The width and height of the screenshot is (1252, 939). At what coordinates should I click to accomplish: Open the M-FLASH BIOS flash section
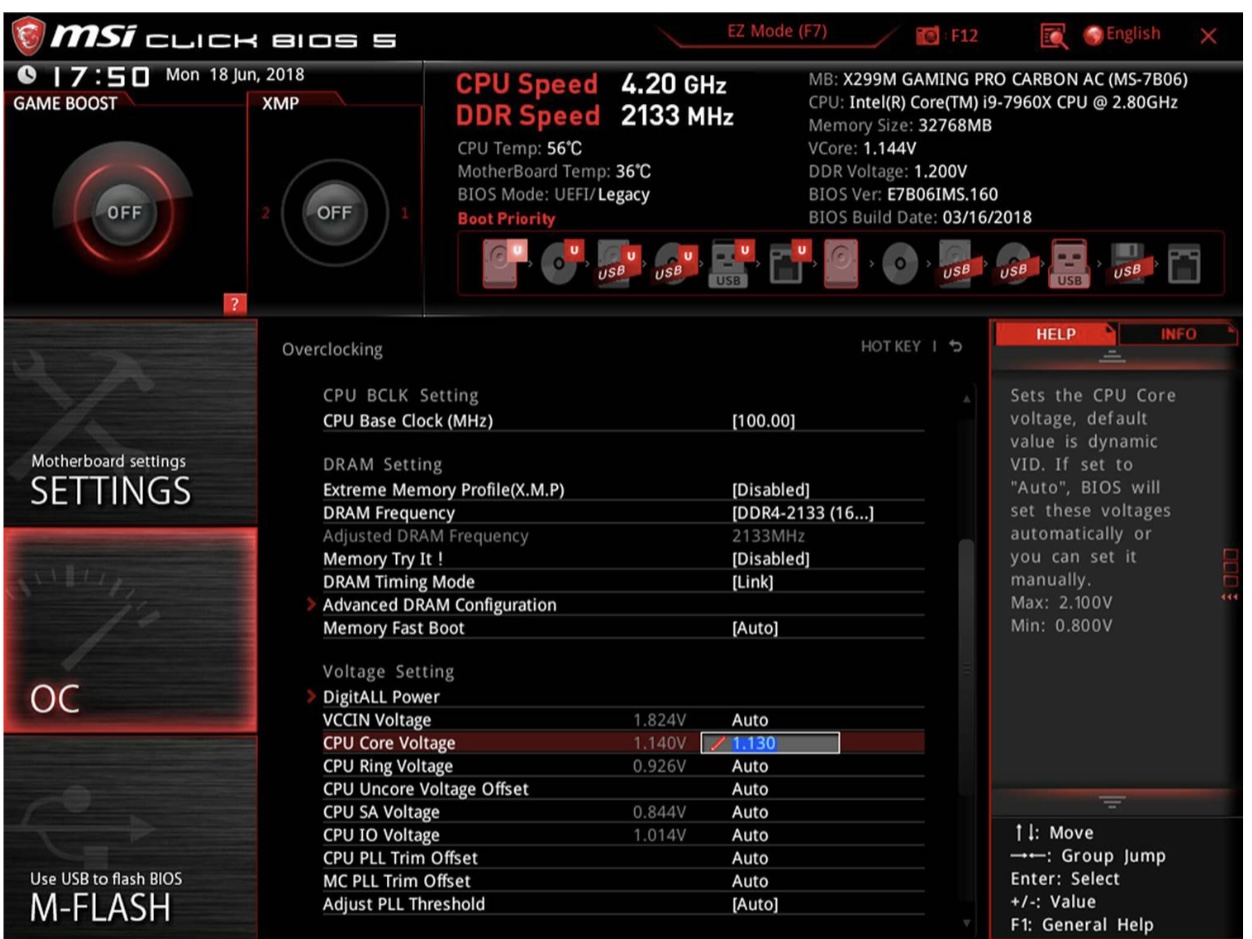click(x=130, y=838)
